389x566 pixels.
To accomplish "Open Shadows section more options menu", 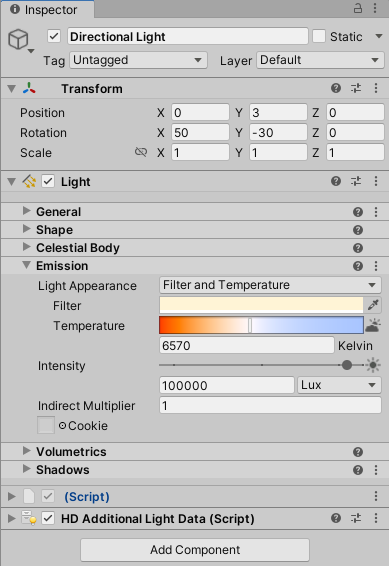I will (x=376, y=470).
